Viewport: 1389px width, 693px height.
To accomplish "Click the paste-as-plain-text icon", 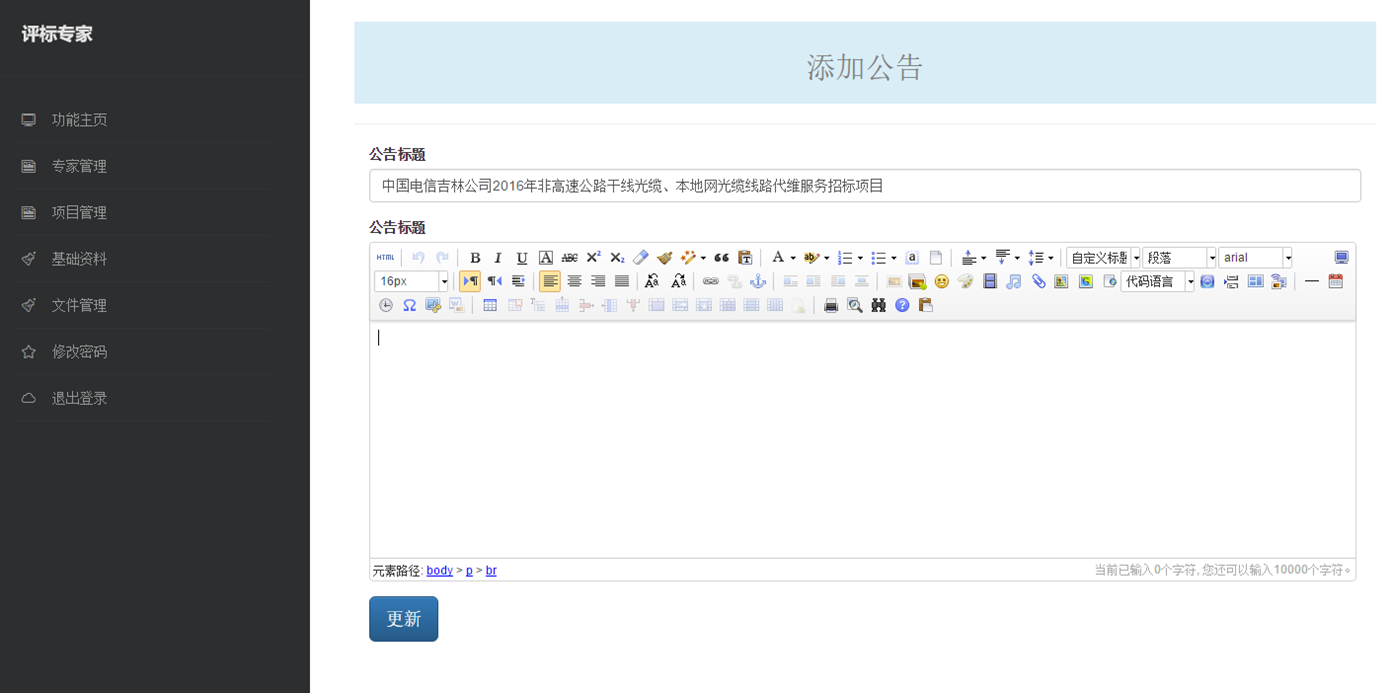I will tap(745, 257).
